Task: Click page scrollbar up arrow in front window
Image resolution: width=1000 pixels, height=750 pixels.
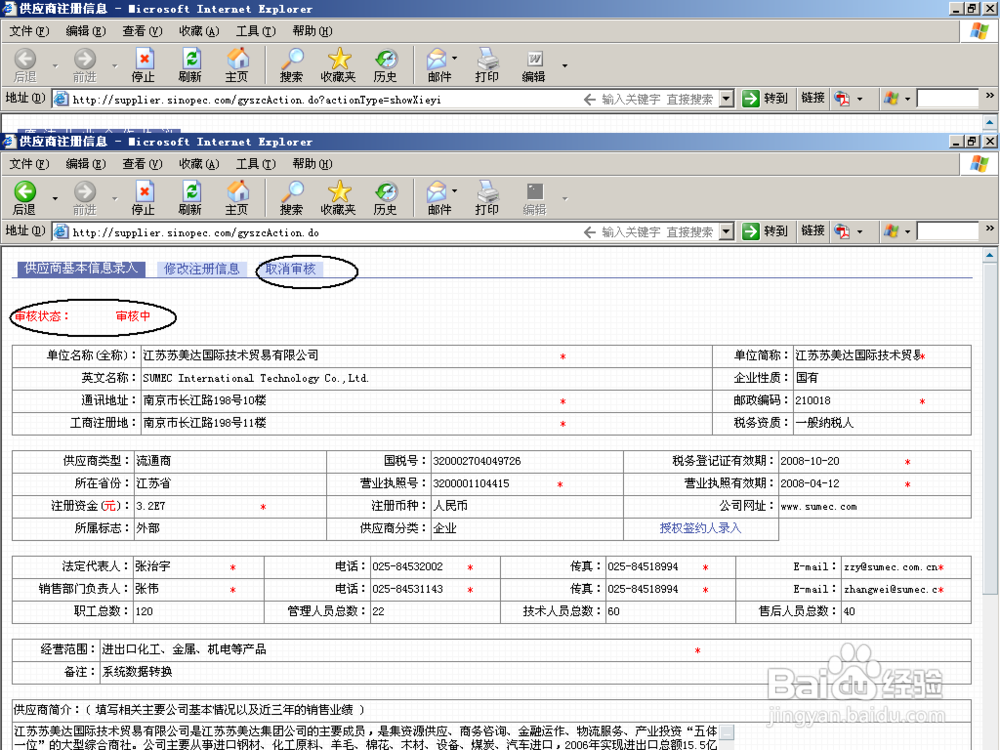Action: (x=990, y=256)
